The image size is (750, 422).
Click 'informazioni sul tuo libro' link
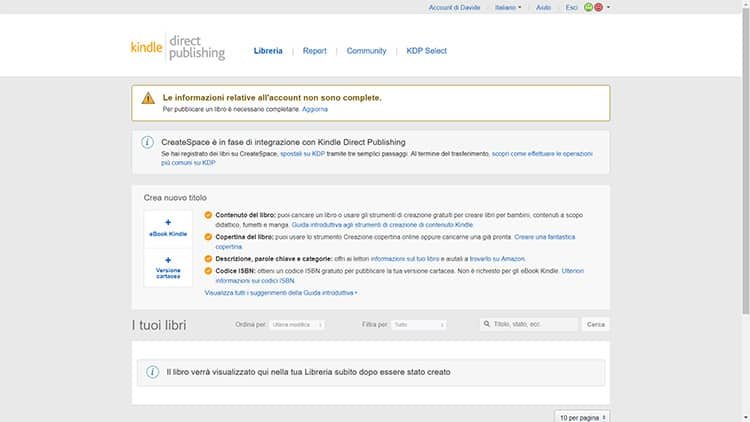405,259
